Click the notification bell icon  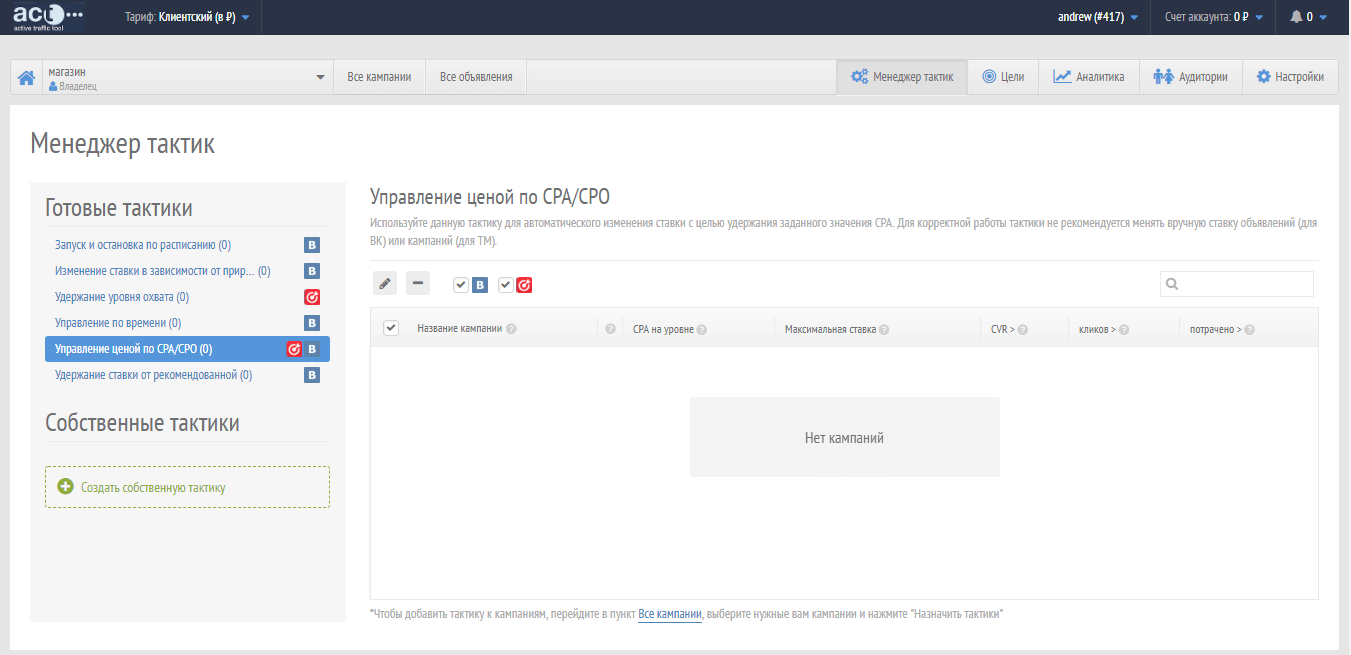click(x=1296, y=17)
